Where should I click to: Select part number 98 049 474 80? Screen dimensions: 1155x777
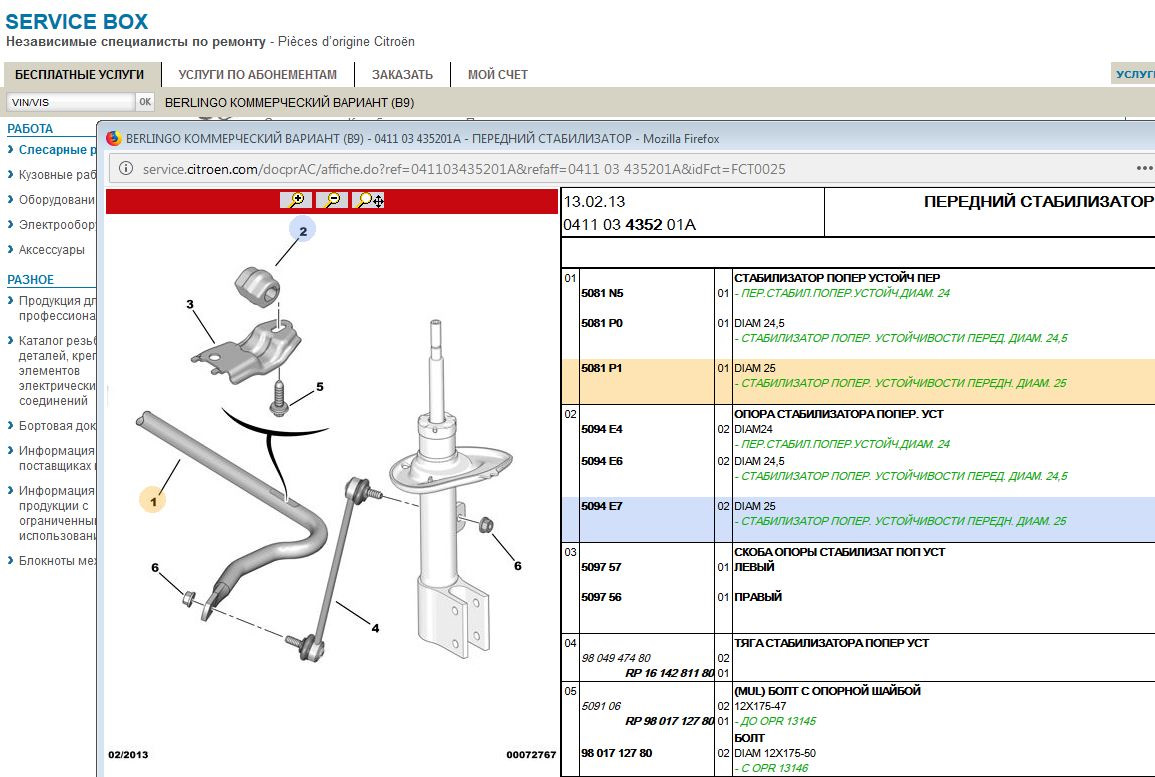616,658
